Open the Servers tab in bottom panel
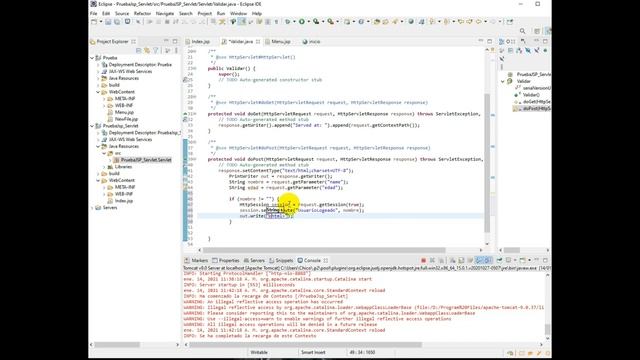Viewport: 640px width, 360px height. pos(254,260)
